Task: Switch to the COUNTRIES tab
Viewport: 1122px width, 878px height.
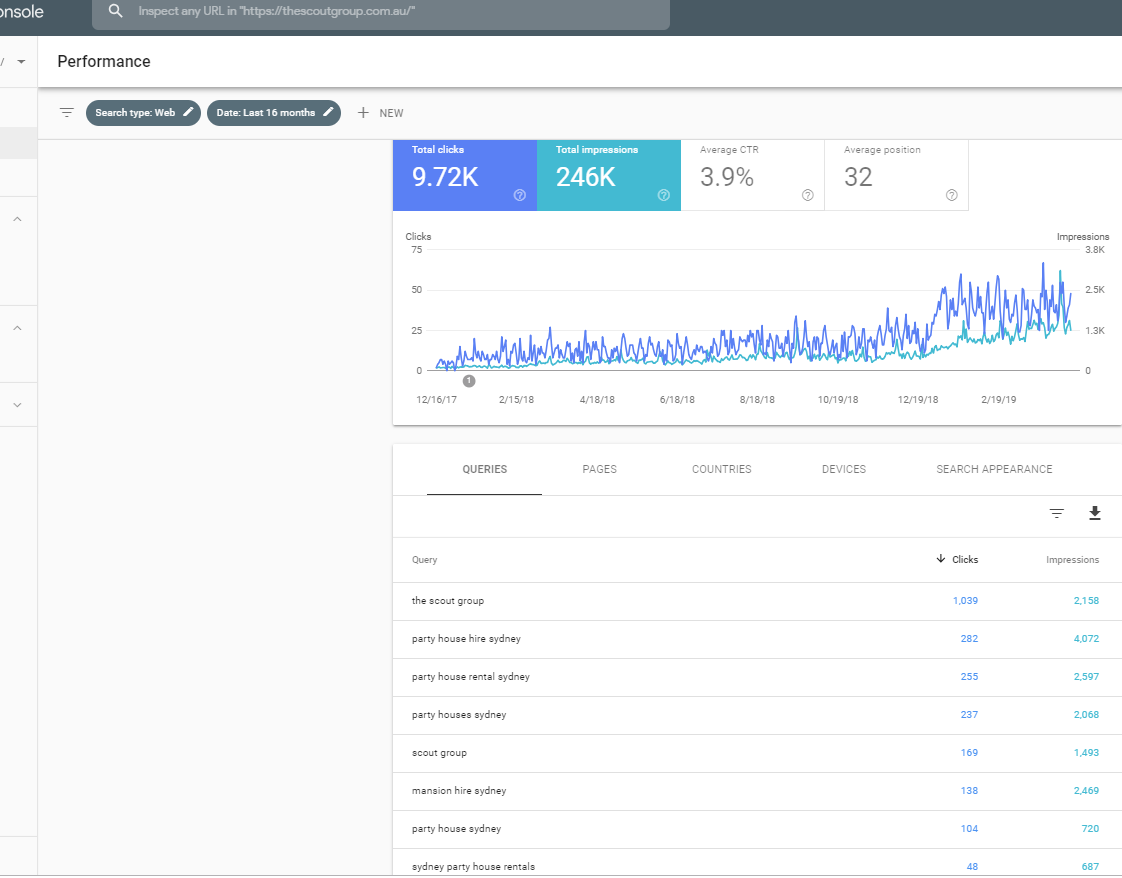Action: 721,469
